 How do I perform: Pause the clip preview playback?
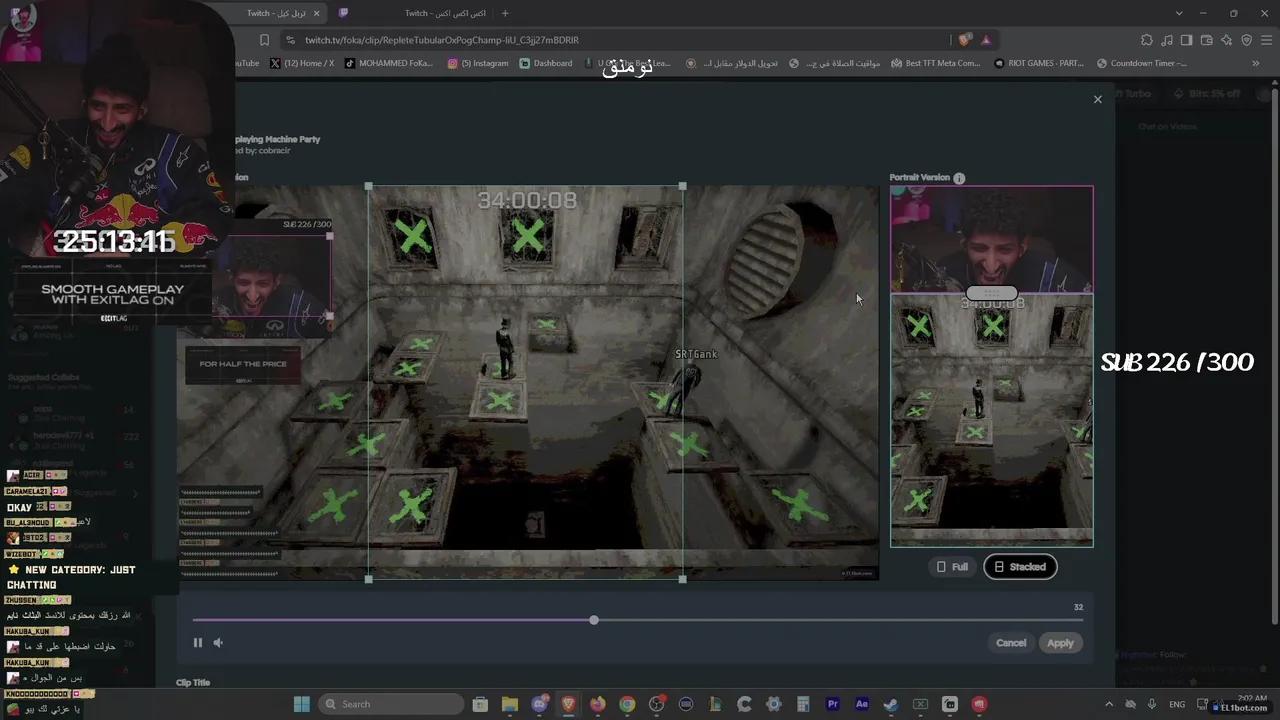[x=198, y=643]
